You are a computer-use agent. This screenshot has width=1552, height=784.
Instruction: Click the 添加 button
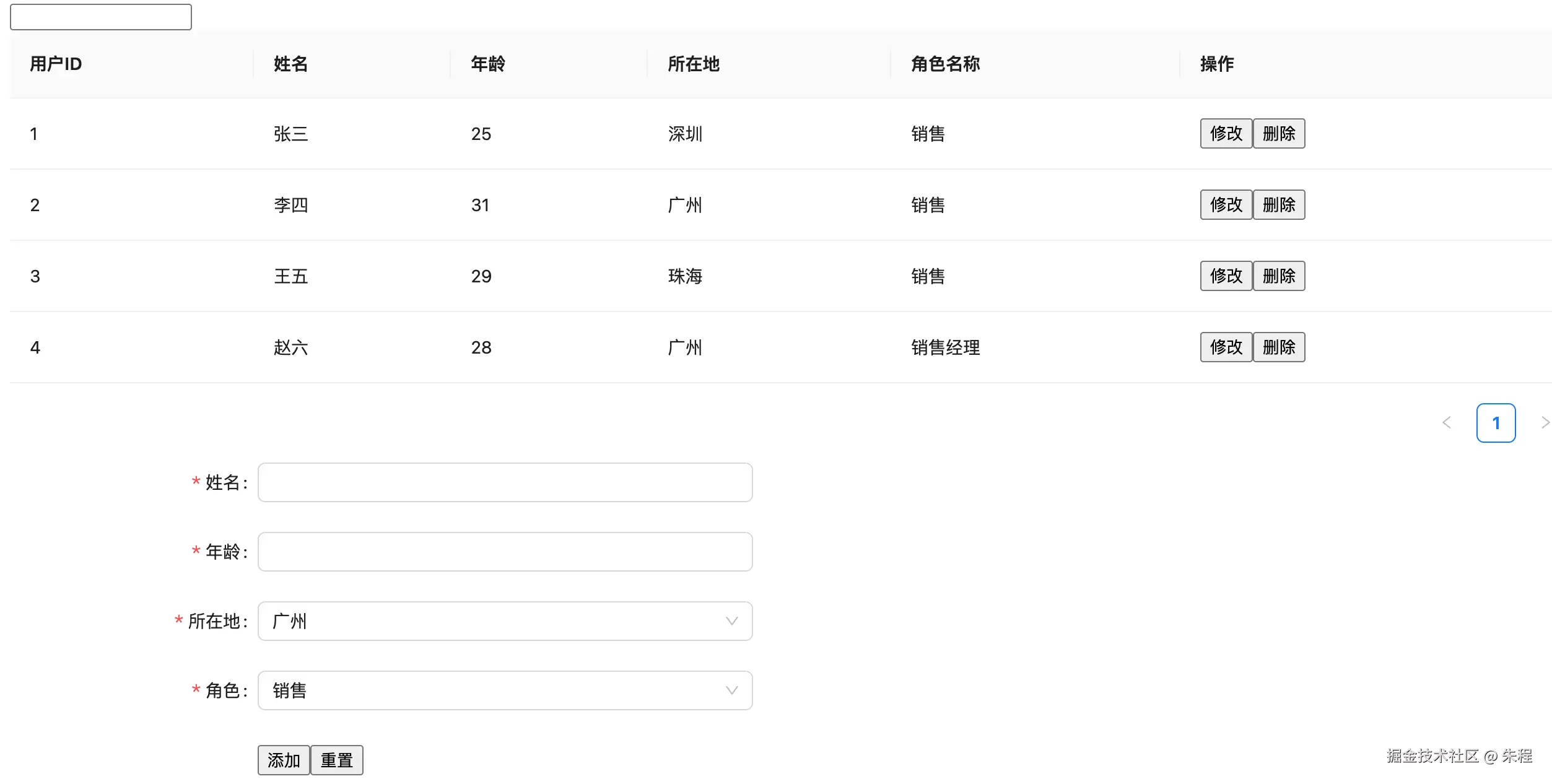284,760
